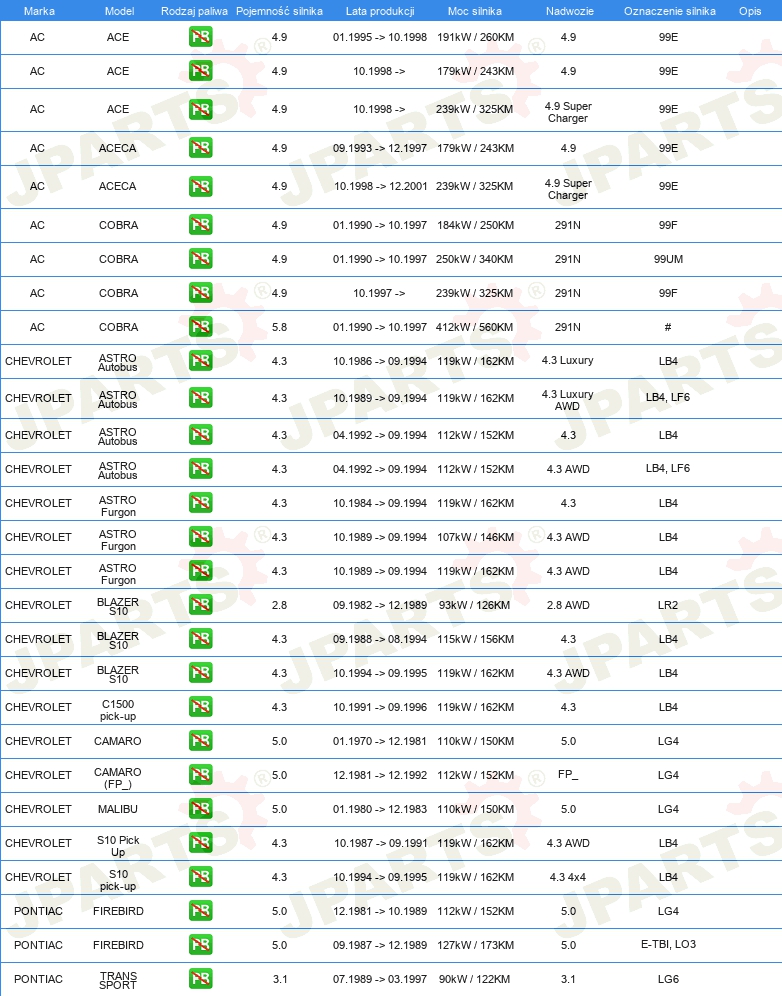
Task: Click fuel icon in COBRA 5.8 row
Action: 200,327
